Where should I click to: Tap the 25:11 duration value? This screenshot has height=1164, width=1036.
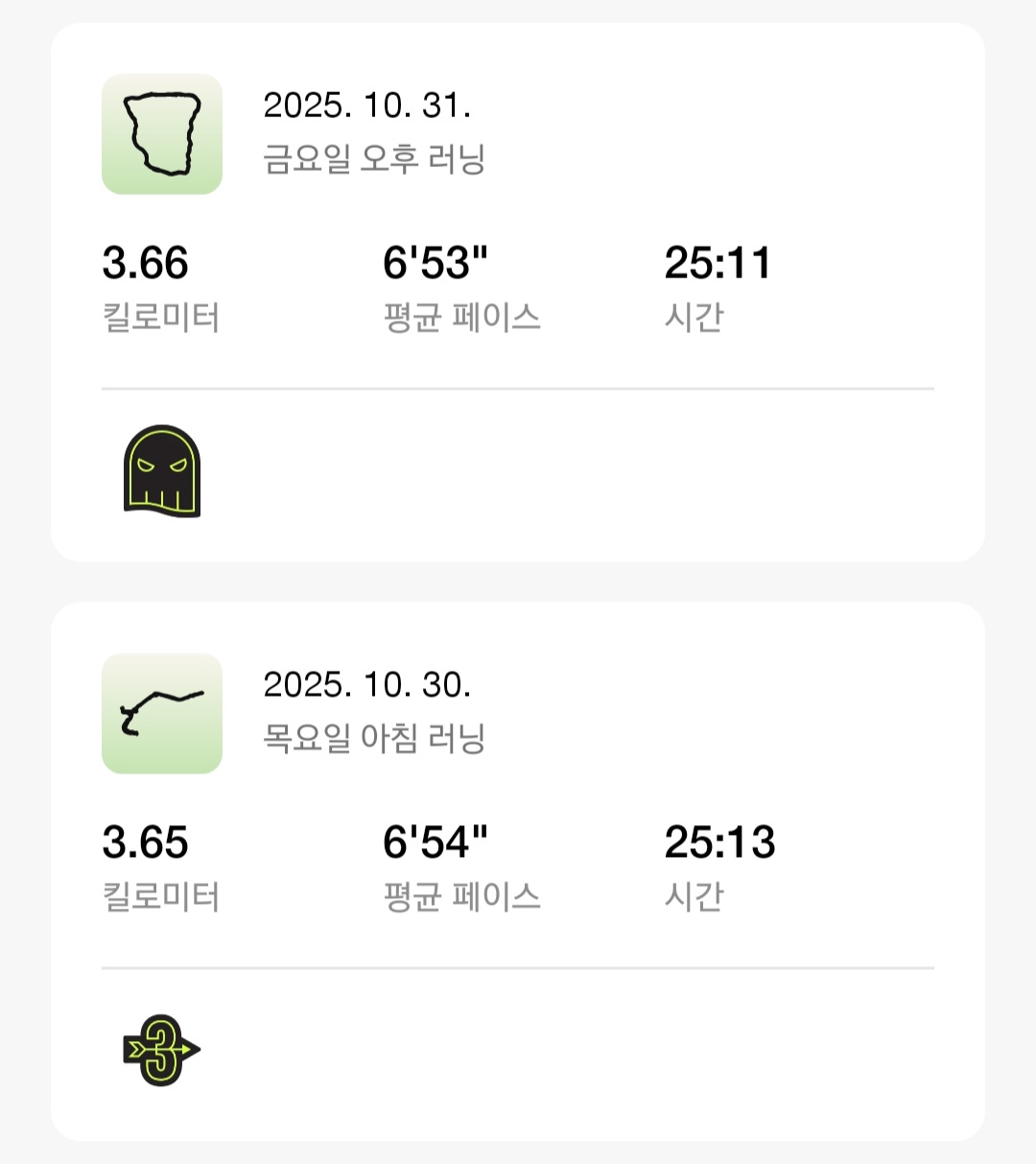tap(718, 264)
